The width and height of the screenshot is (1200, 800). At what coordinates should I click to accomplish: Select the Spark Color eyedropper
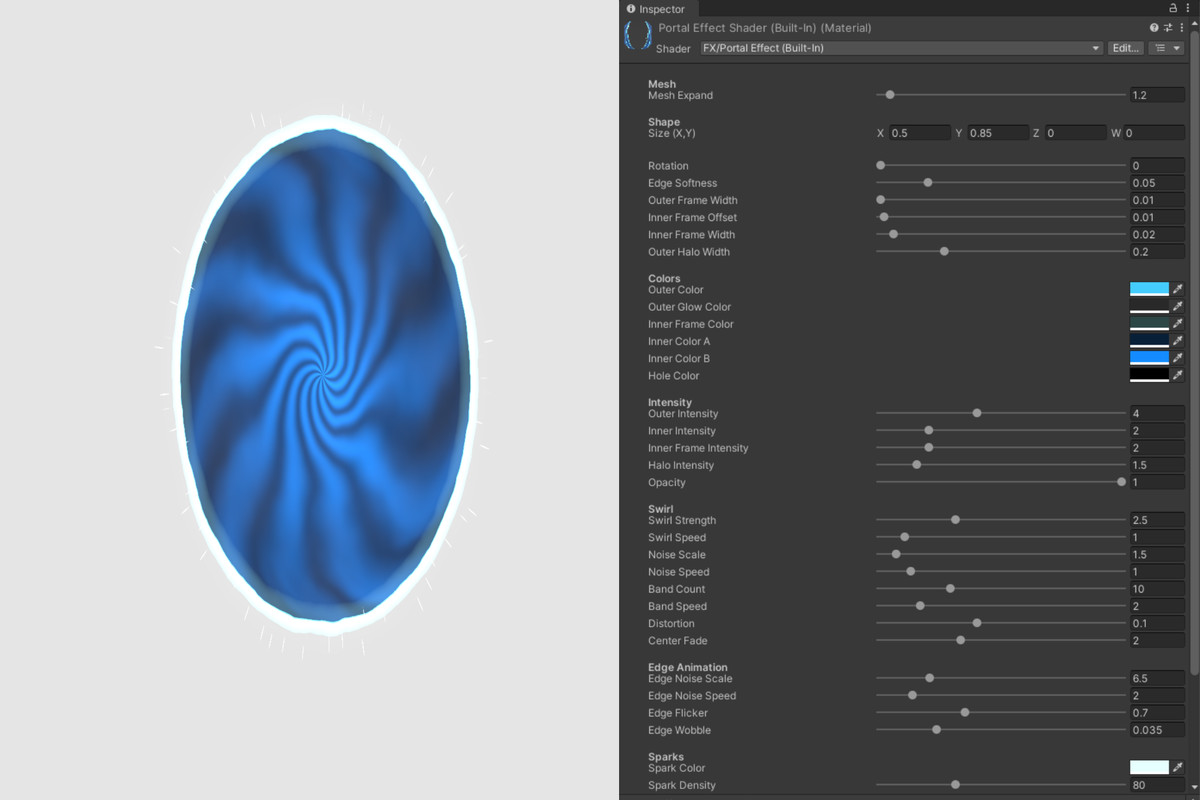(x=1177, y=767)
